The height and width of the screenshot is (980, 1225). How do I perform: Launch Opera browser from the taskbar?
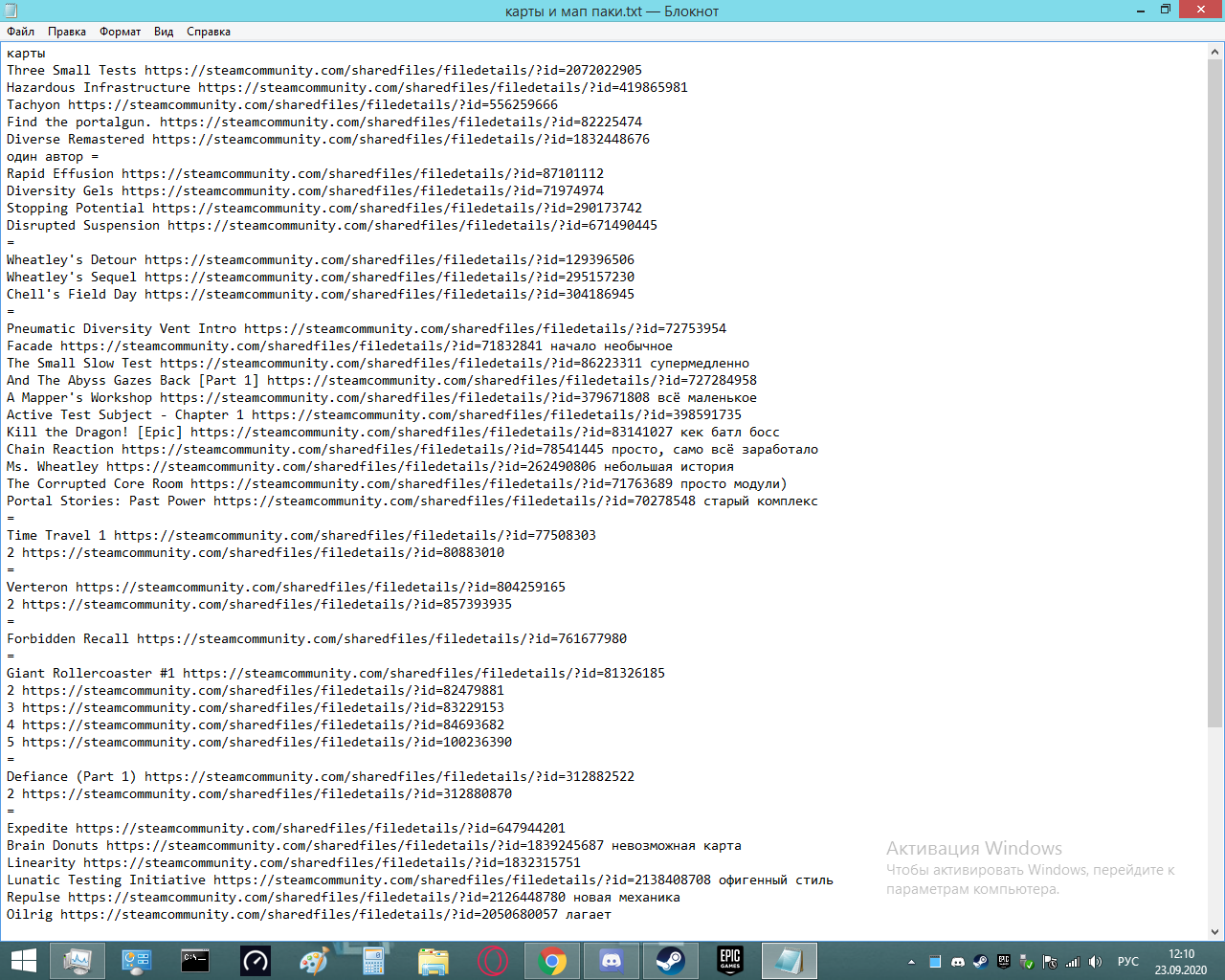click(493, 961)
